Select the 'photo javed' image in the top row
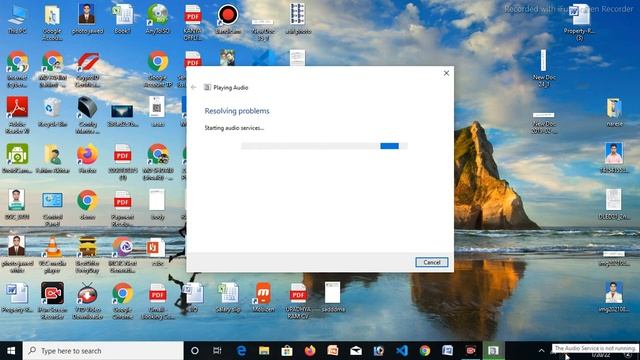Viewport: 640px width, 360px height. point(87,19)
